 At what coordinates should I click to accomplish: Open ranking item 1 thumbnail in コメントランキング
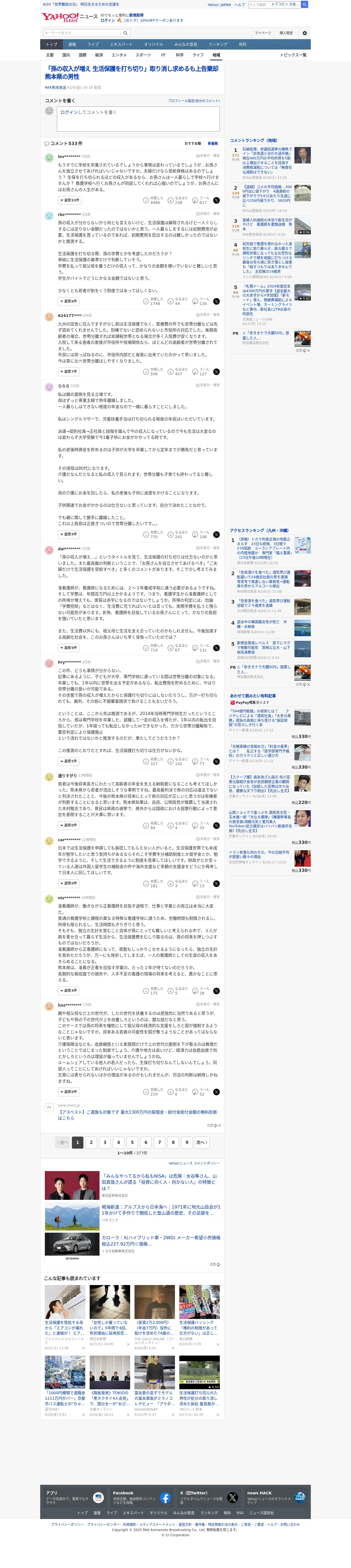point(302,155)
